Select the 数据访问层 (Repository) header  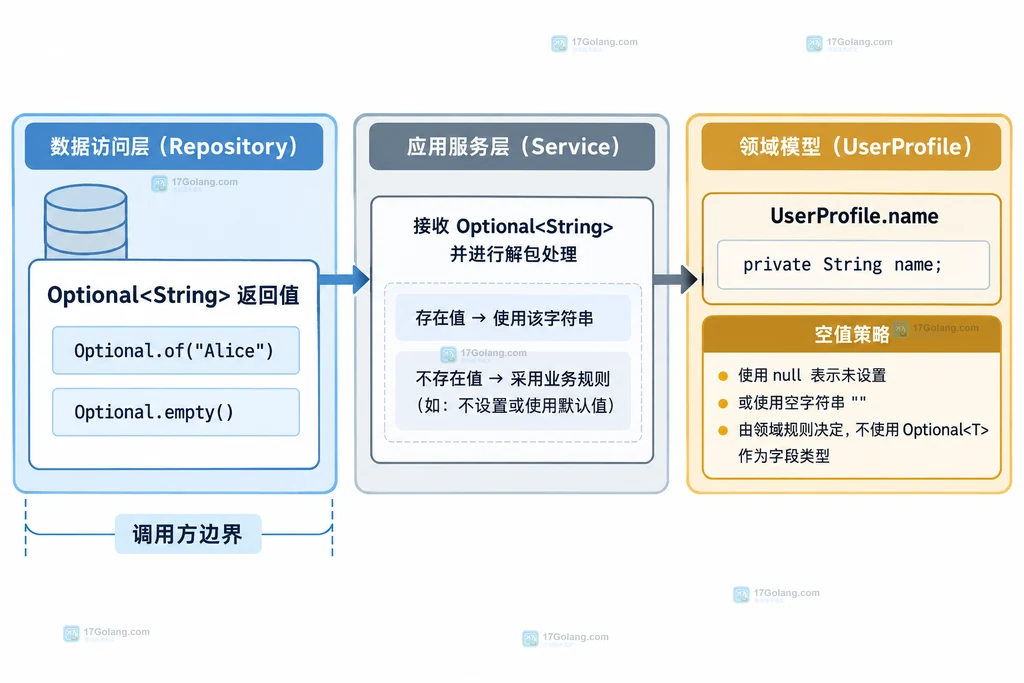pyautogui.click(x=174, y=146)
